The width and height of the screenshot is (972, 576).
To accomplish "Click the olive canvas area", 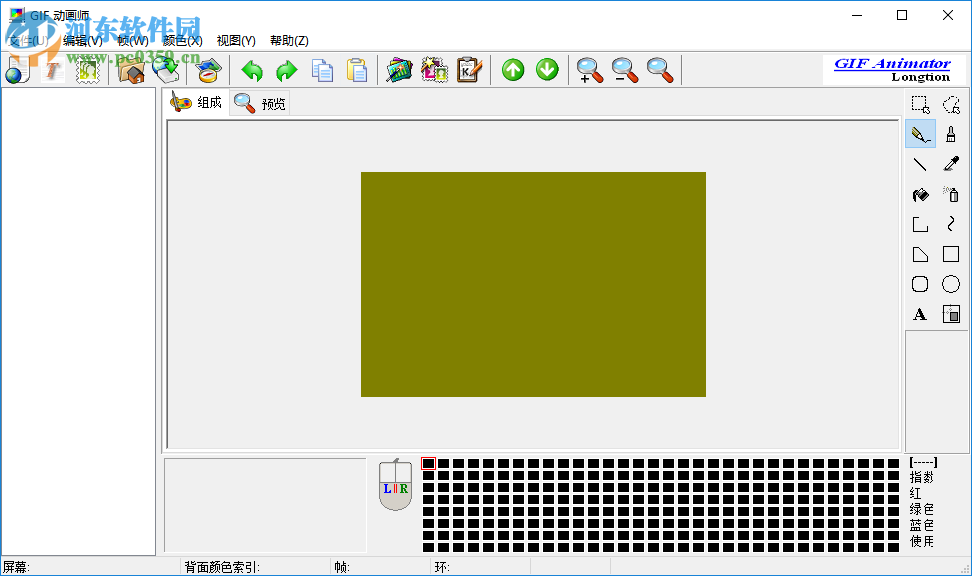I will tap(533, 284).
